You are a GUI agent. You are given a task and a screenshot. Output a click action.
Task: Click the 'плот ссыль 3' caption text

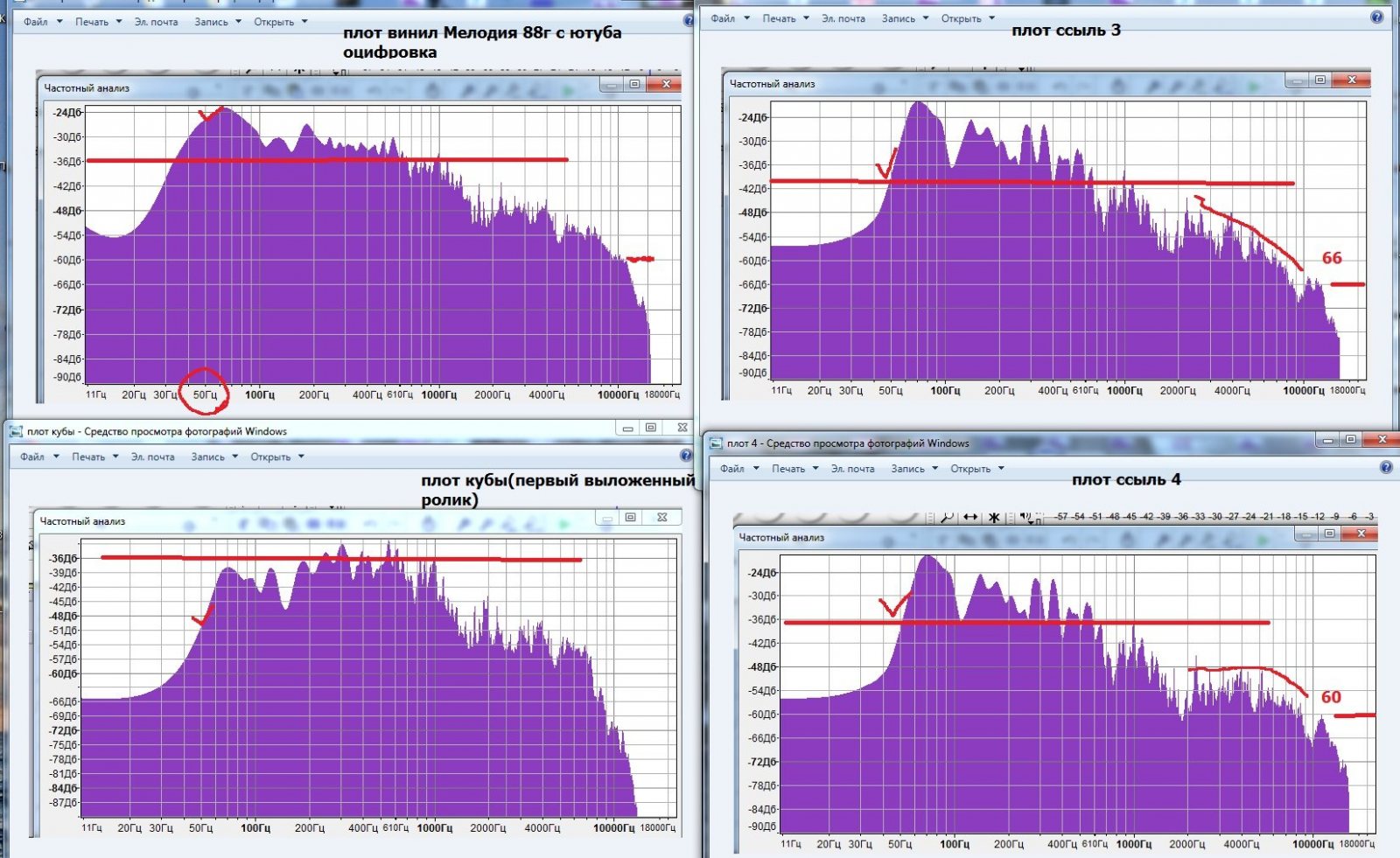pyautogui.click(x=1066, y=31)
